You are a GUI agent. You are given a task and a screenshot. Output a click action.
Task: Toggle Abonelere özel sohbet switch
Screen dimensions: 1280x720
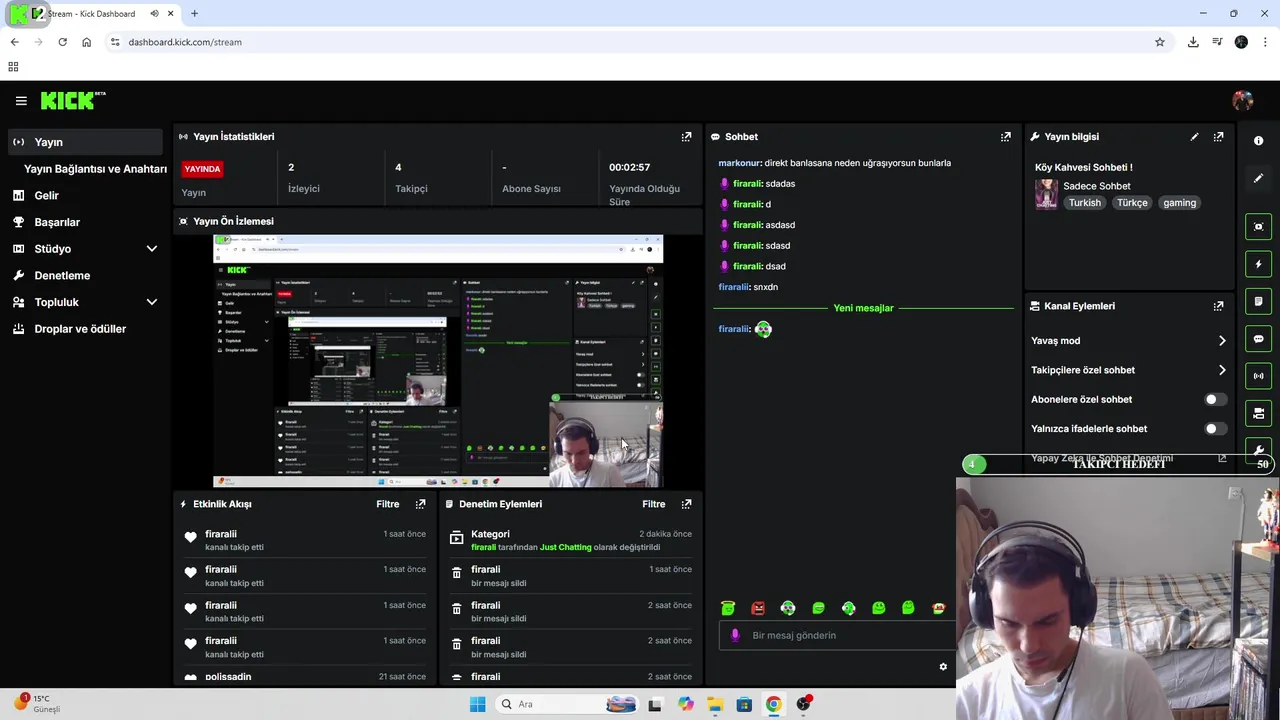1215,399
